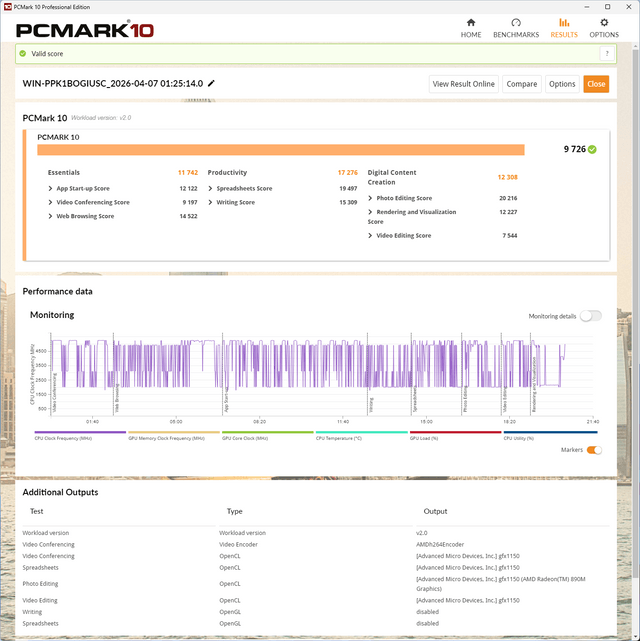The width and height of the screenshot is (640, 641).
Task: Click the orange Close button
Action: click(596, 84)
